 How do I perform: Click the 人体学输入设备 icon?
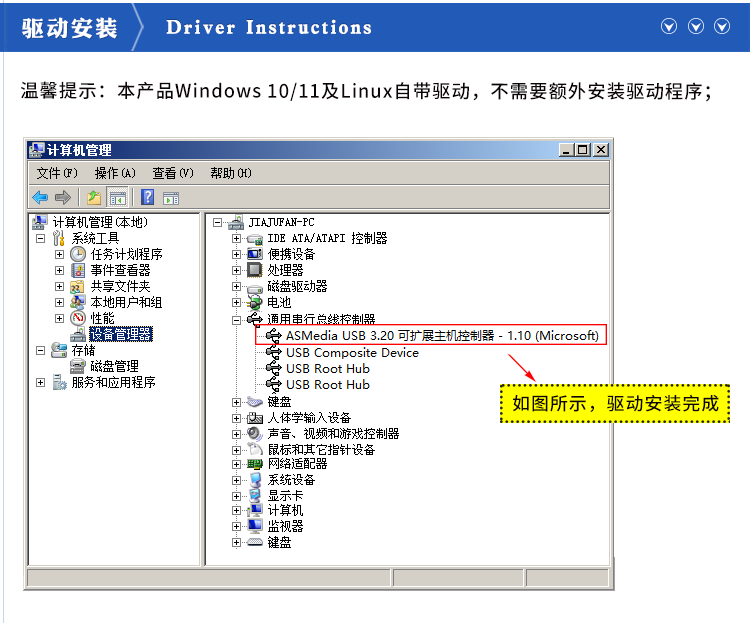click(255, 418)
